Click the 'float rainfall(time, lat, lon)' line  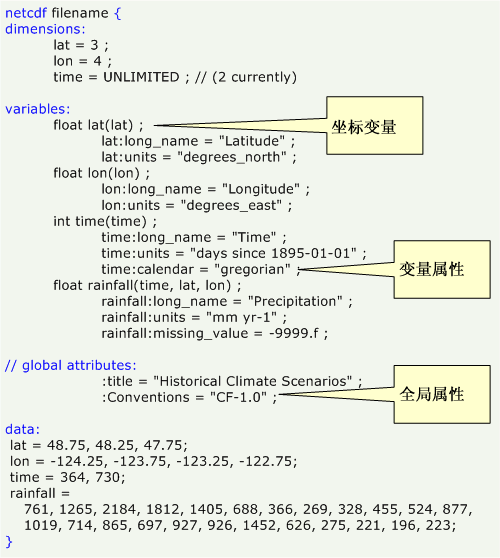pyautogui.click(x=147, y=285)
